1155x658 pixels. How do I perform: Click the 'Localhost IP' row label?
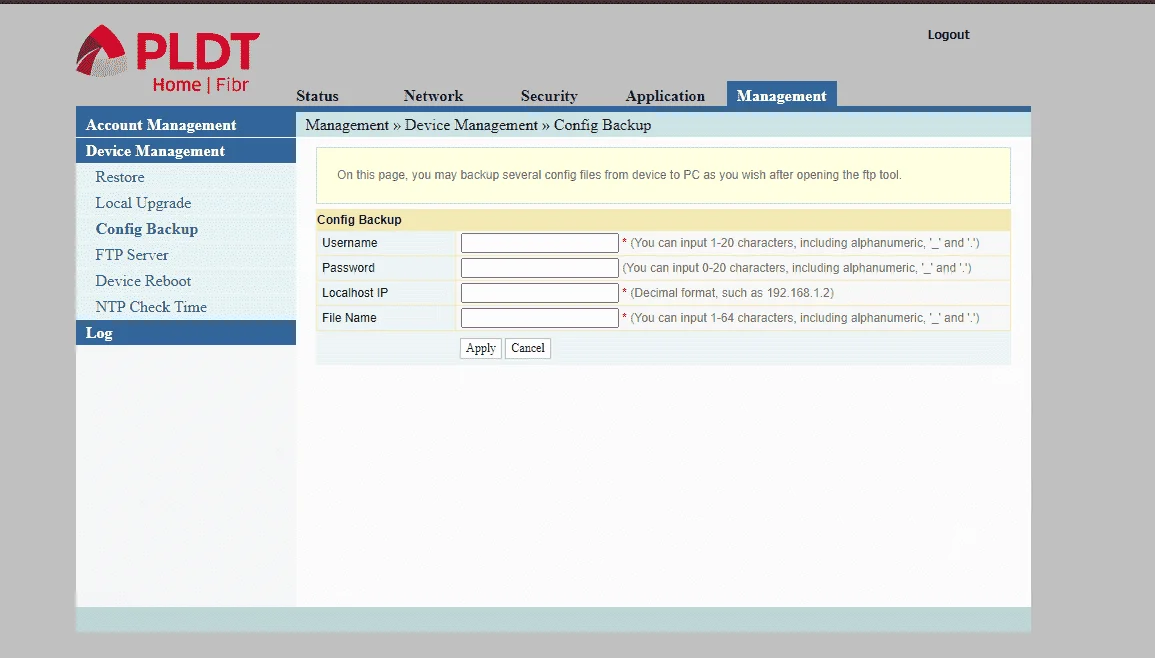(355, 293)
